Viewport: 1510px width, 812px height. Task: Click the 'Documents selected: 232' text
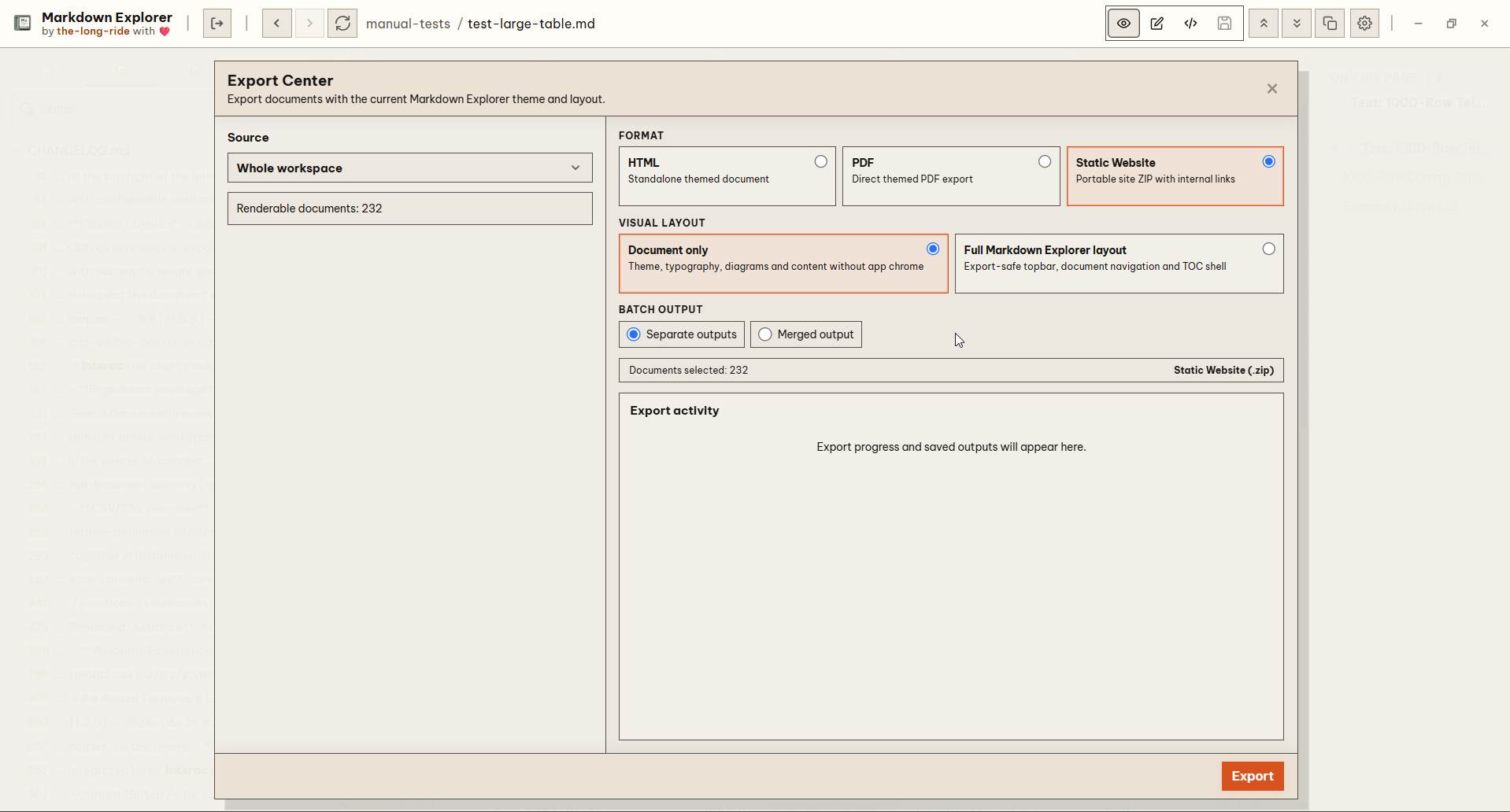[x=689, y=370]
